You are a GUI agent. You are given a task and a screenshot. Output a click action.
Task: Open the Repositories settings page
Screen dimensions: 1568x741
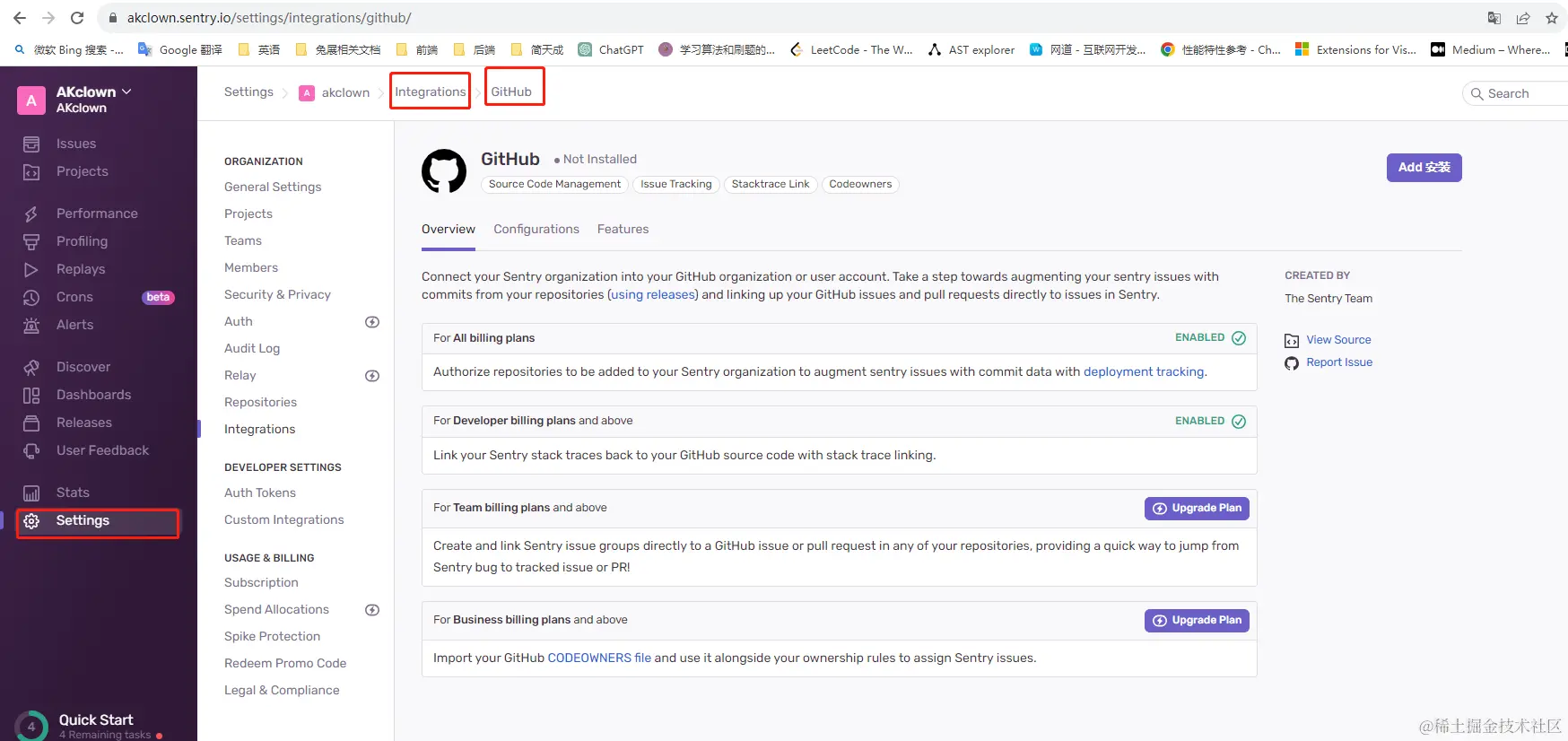pyautogui.click(x=260, y=402)
